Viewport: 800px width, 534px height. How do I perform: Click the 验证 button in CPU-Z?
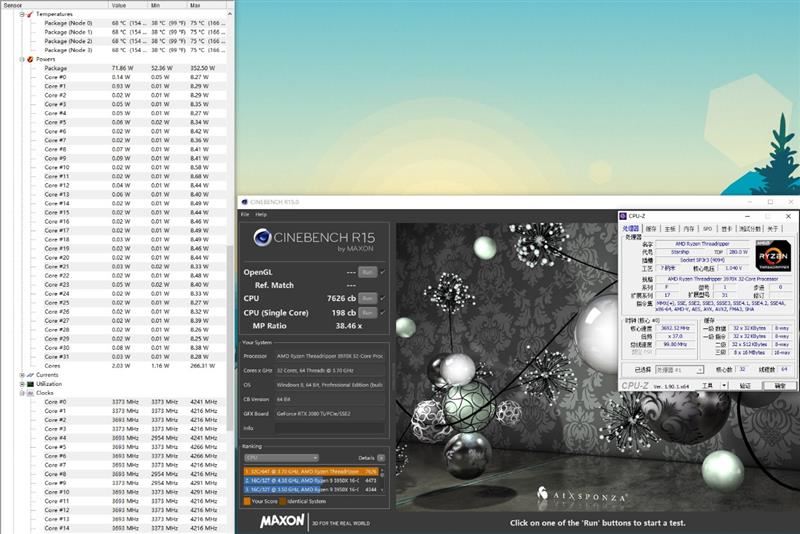pos(745,386)
